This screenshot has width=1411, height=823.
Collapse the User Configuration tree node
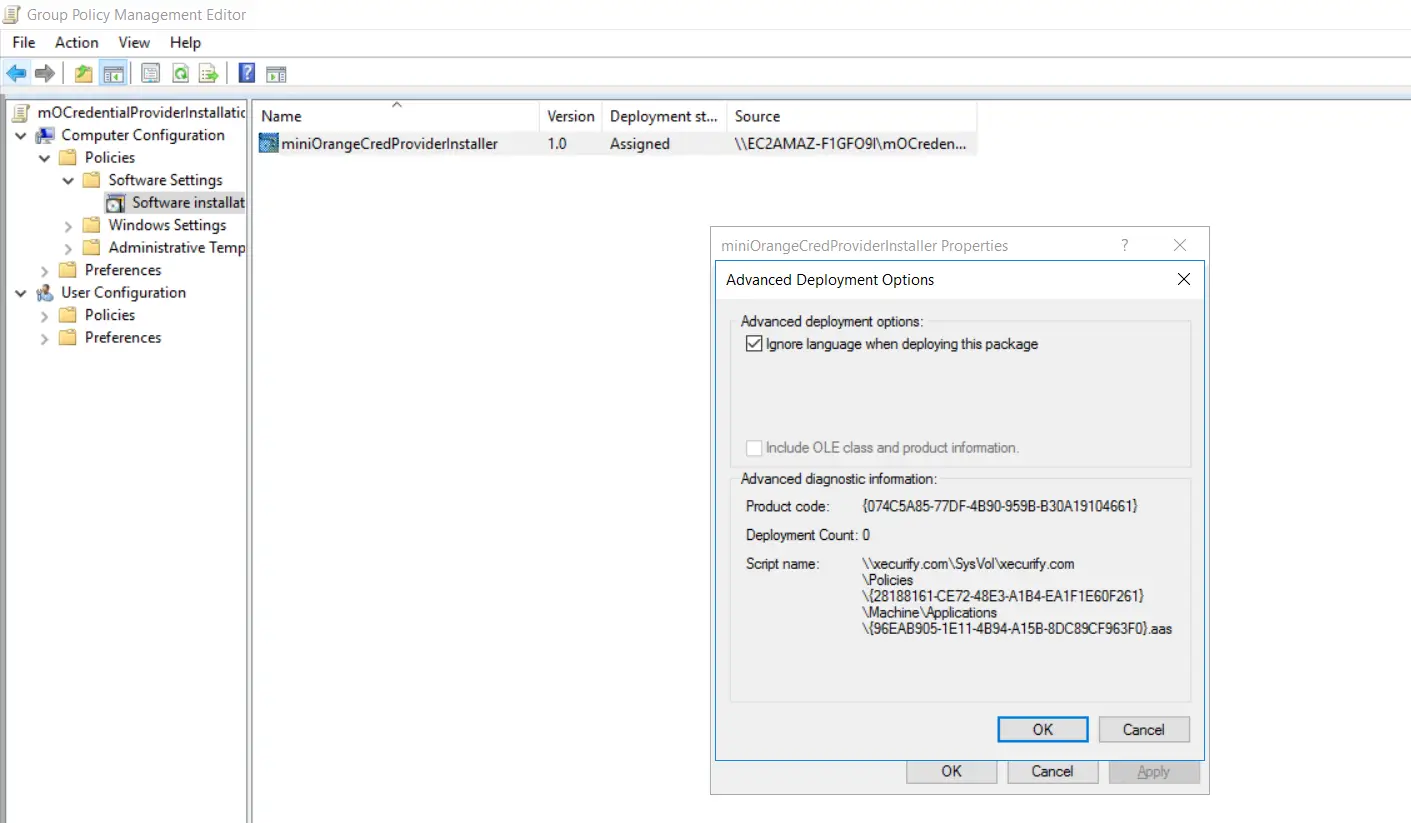point(21,293)
